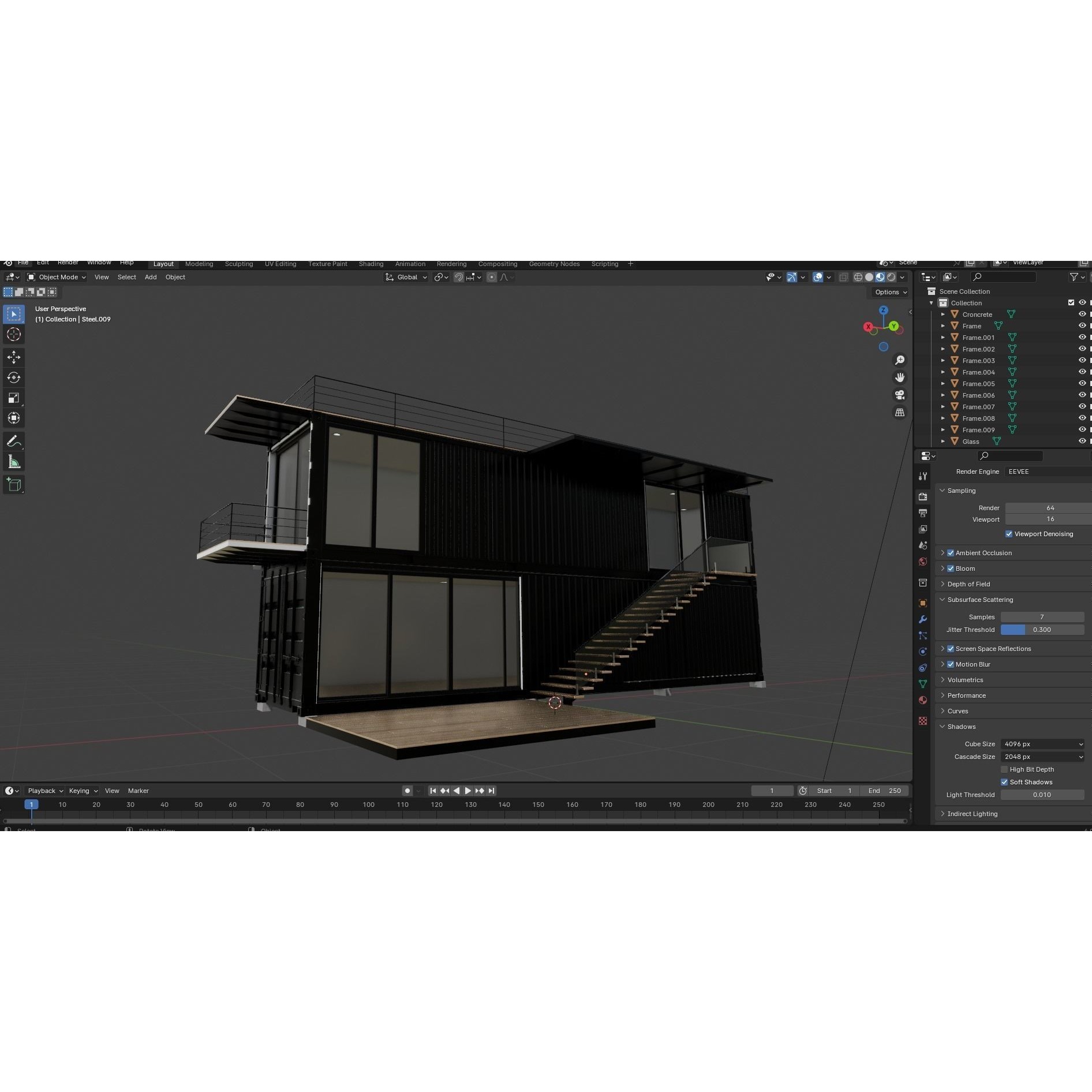The width and height of the screenshot is (1092, 1092).
Task: Enable High Bit Depth shadows
Action: [x=1004, y=769]
